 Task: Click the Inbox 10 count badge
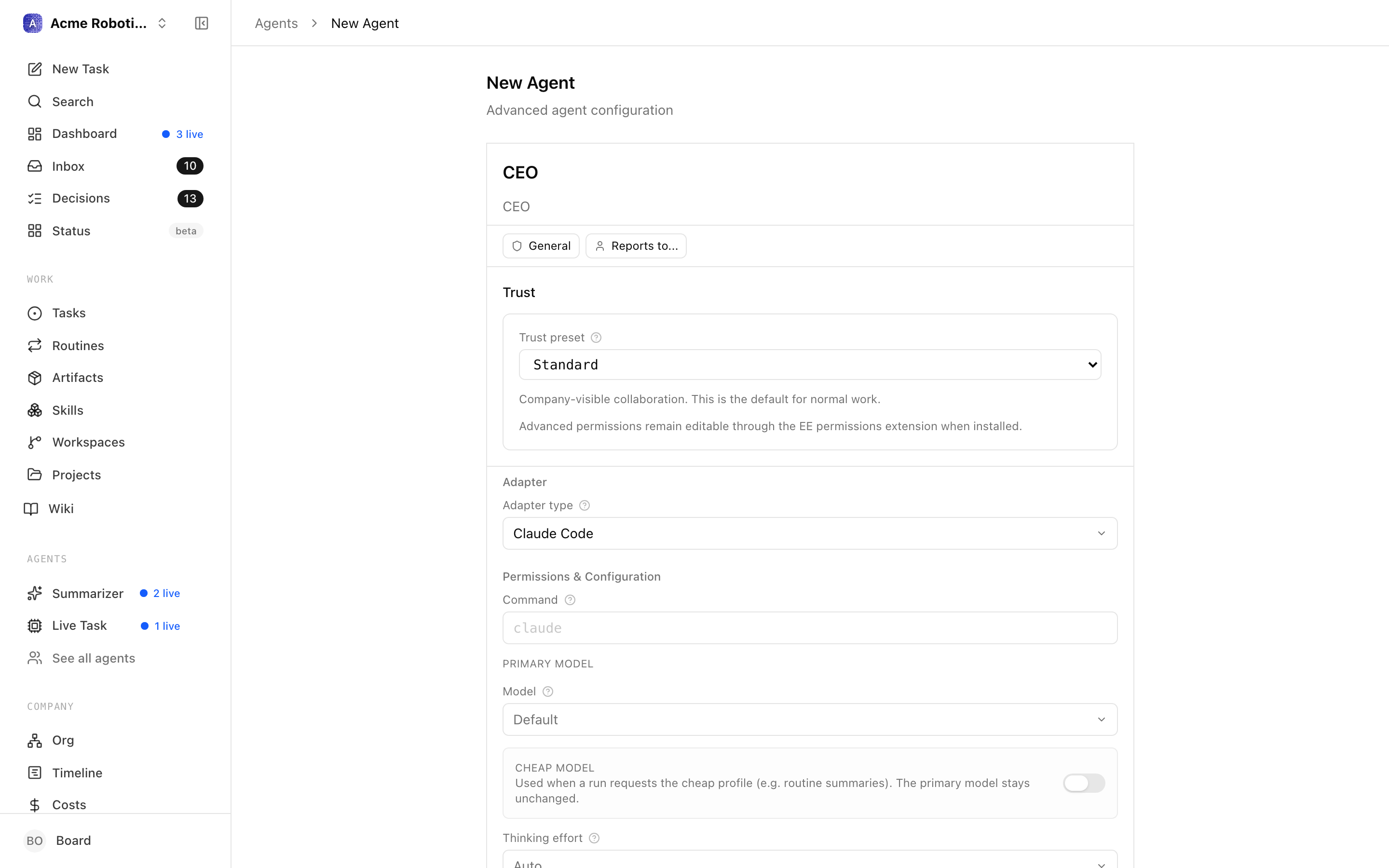point(190,166)
